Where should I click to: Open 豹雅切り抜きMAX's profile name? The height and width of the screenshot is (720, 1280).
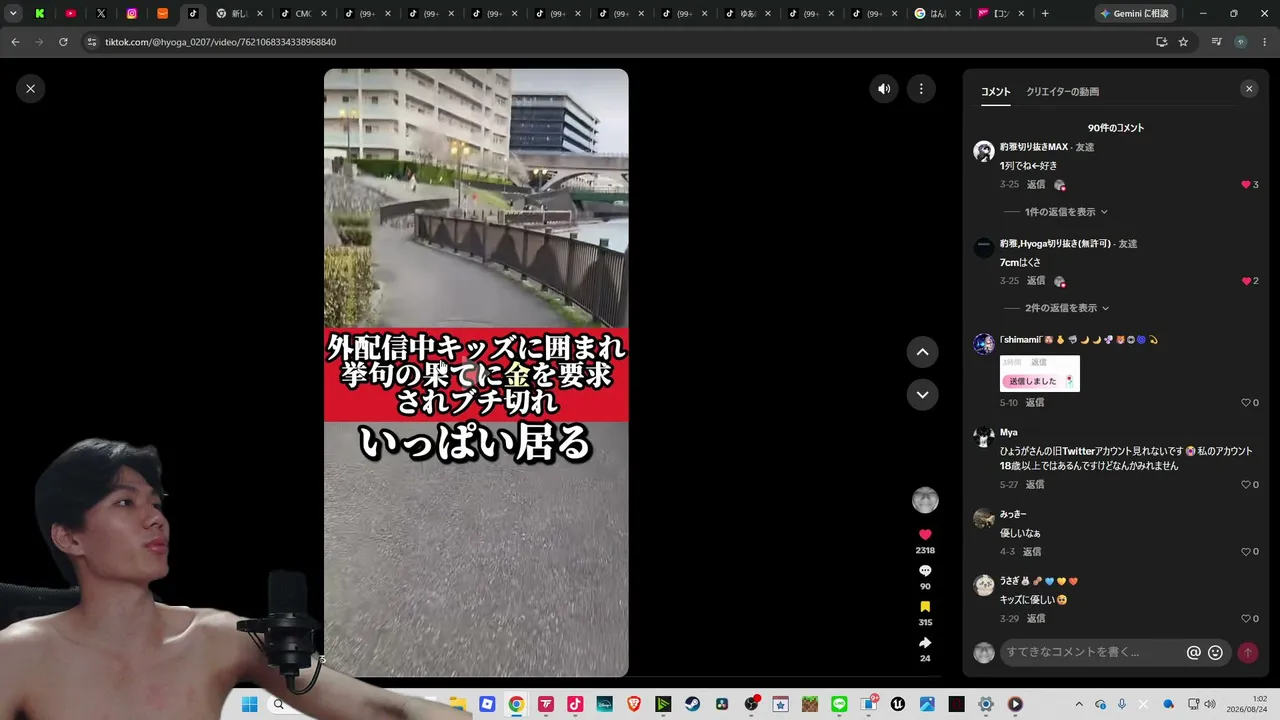[1034, 147]
